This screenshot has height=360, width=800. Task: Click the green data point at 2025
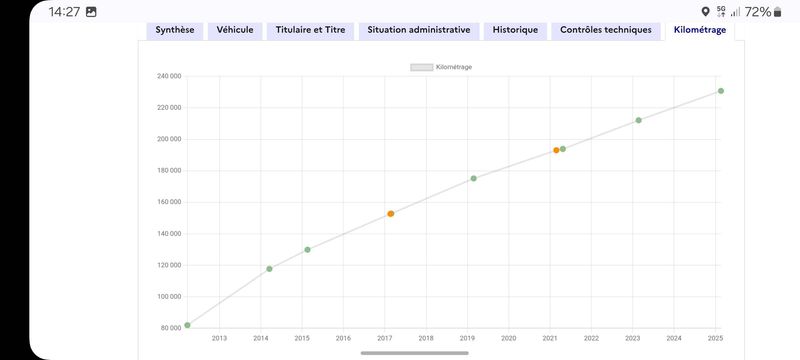(721, 91)
